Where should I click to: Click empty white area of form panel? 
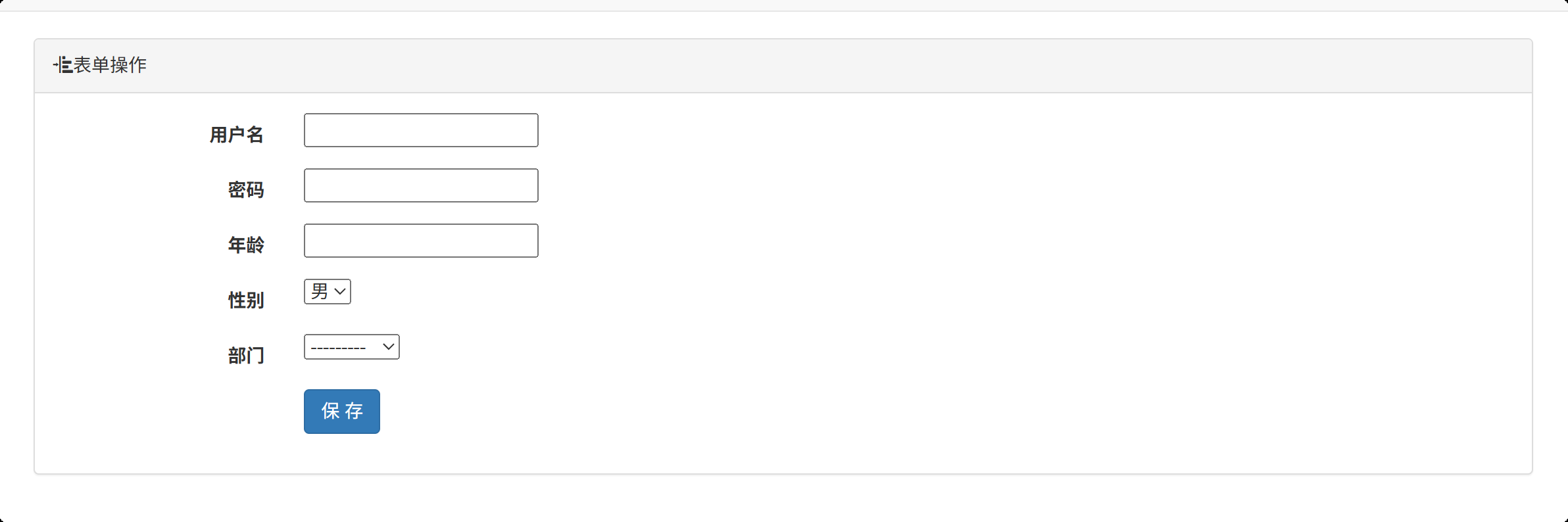coord(987,296)
